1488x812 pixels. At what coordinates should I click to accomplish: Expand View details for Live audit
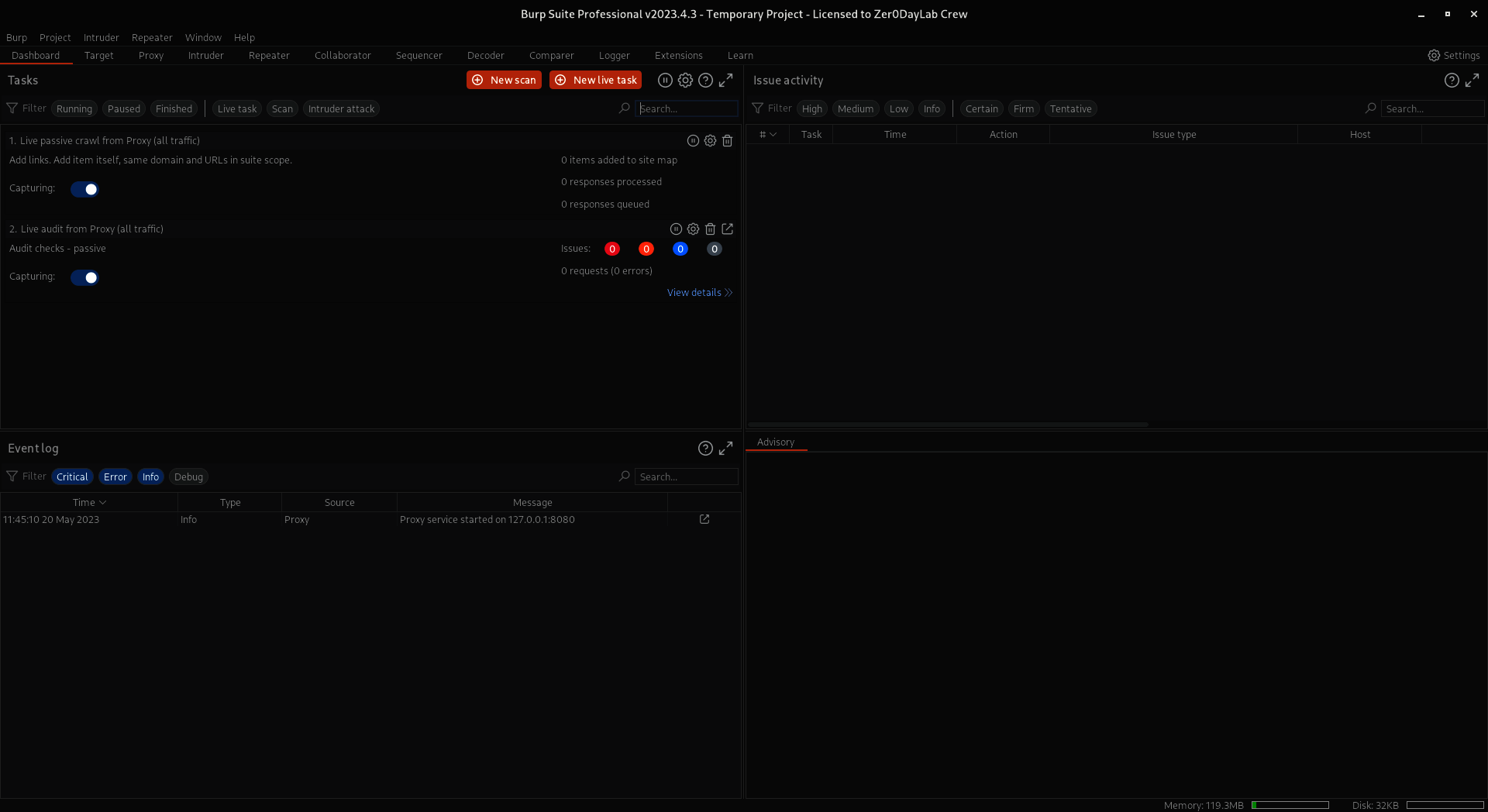[x=699, y=293]
